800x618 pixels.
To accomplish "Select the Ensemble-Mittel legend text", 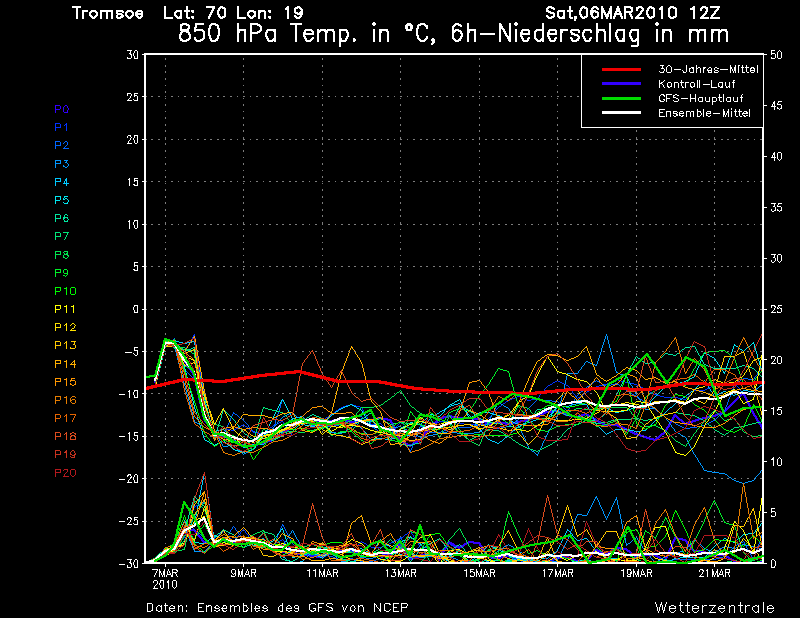I will tap(704, 114).
